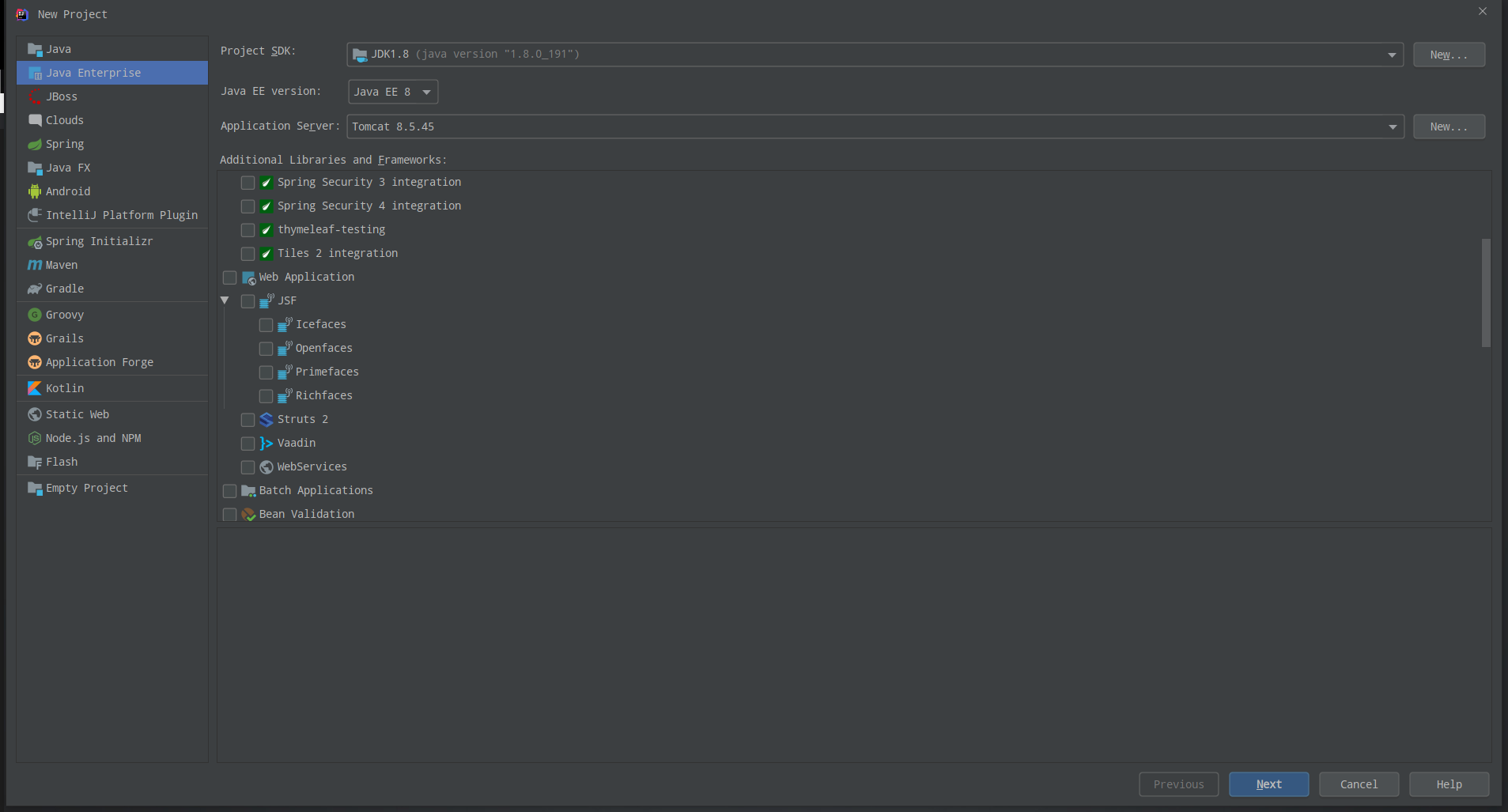Click the Struts 2 icon

(266, 420)
